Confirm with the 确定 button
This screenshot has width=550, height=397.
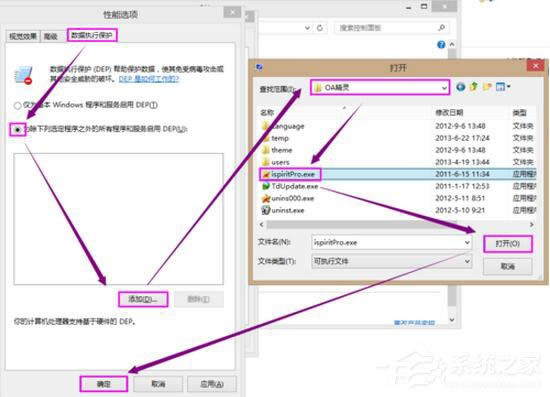103,384
